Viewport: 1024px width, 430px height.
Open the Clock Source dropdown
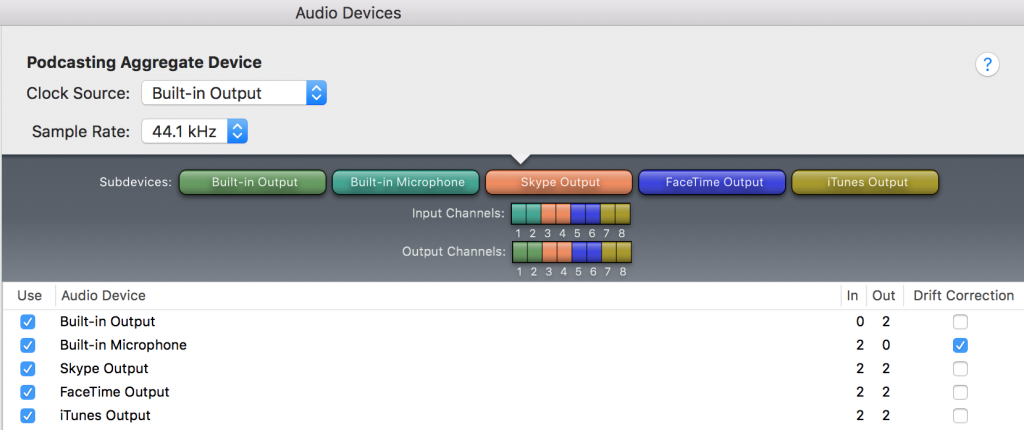tap(234, 93)
